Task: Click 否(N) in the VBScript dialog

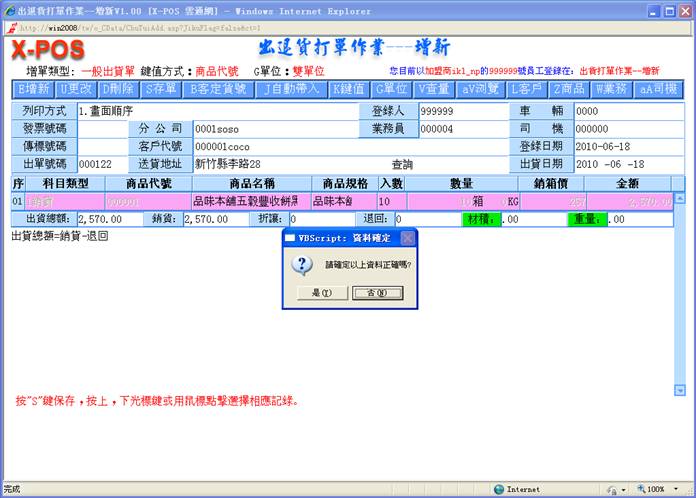Action: click(x=372, y=293)
